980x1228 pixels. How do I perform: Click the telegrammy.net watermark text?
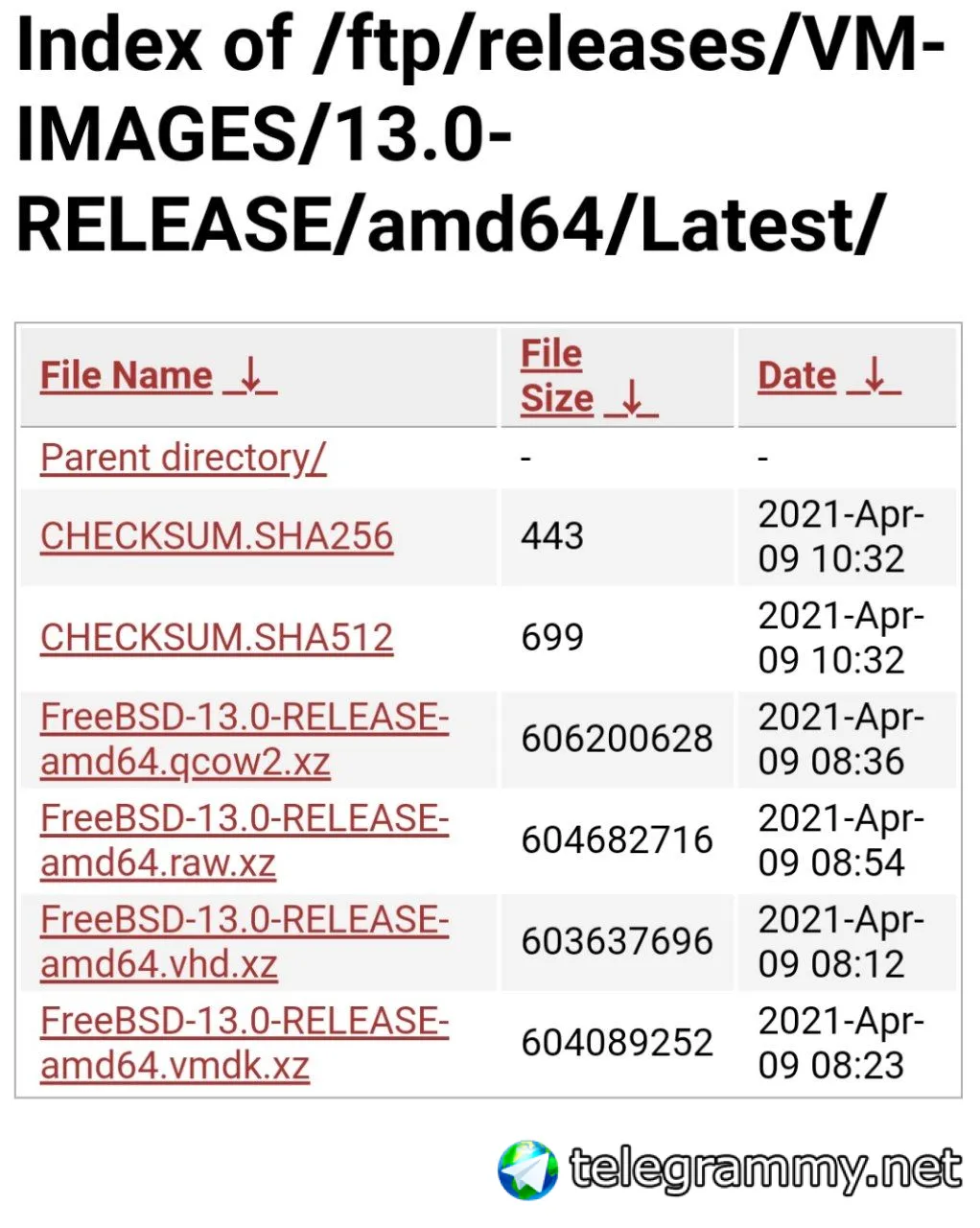pos(764,1169)
